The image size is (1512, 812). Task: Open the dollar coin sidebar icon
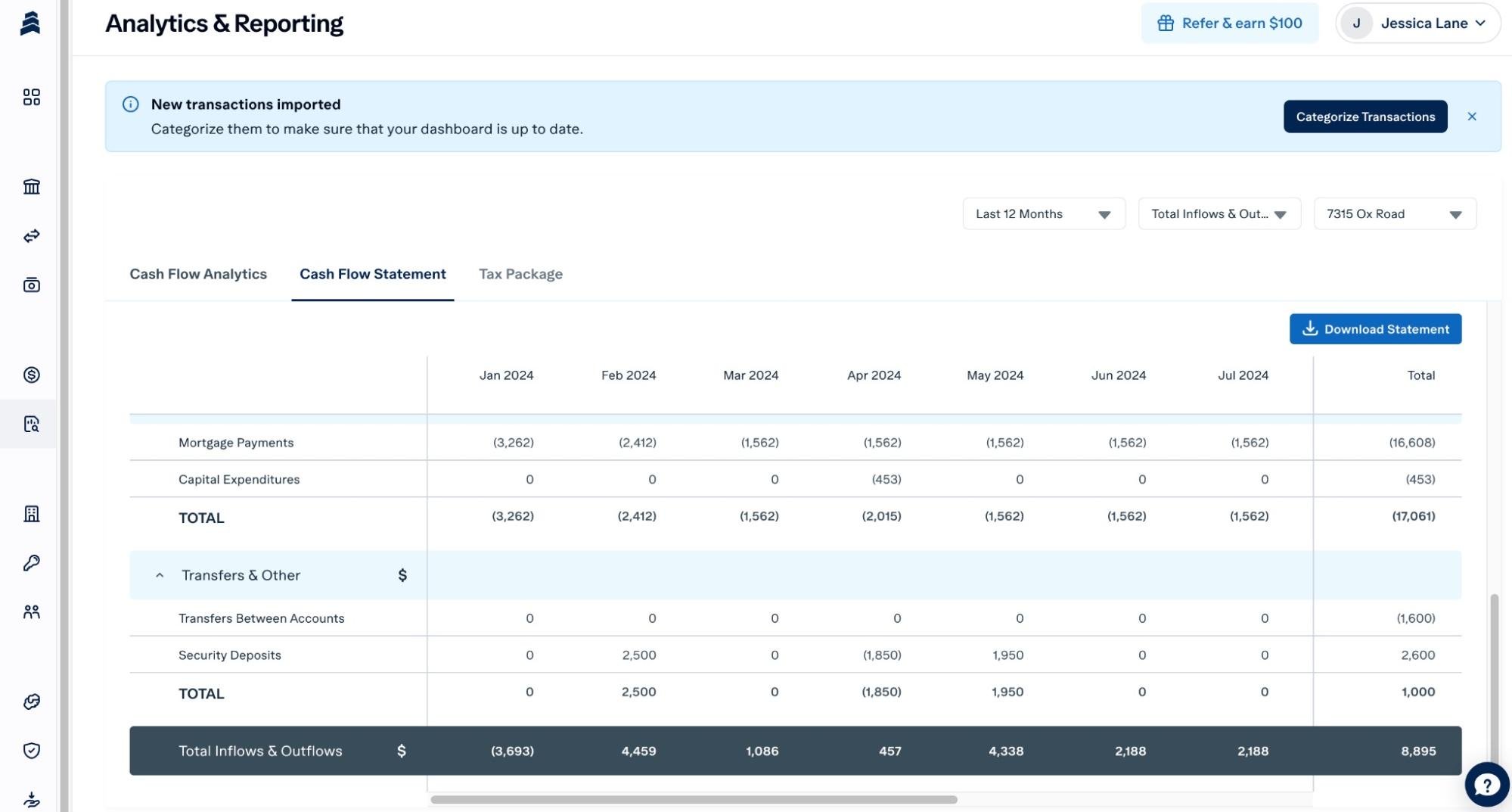click(x=31, y=375)
